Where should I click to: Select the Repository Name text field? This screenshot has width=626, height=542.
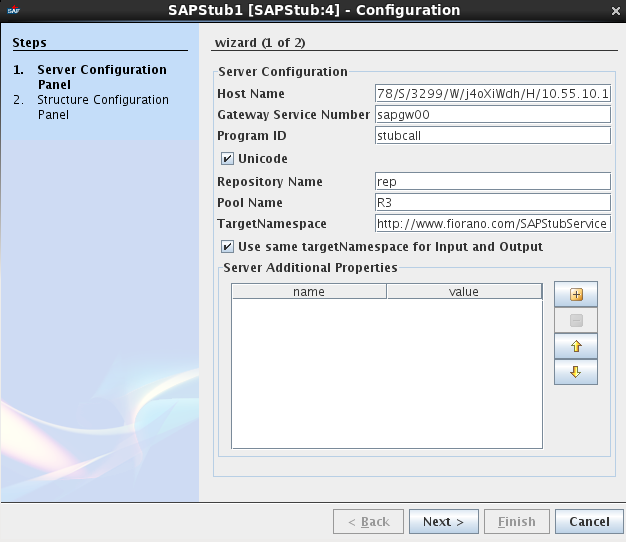(x=493, y=182)
